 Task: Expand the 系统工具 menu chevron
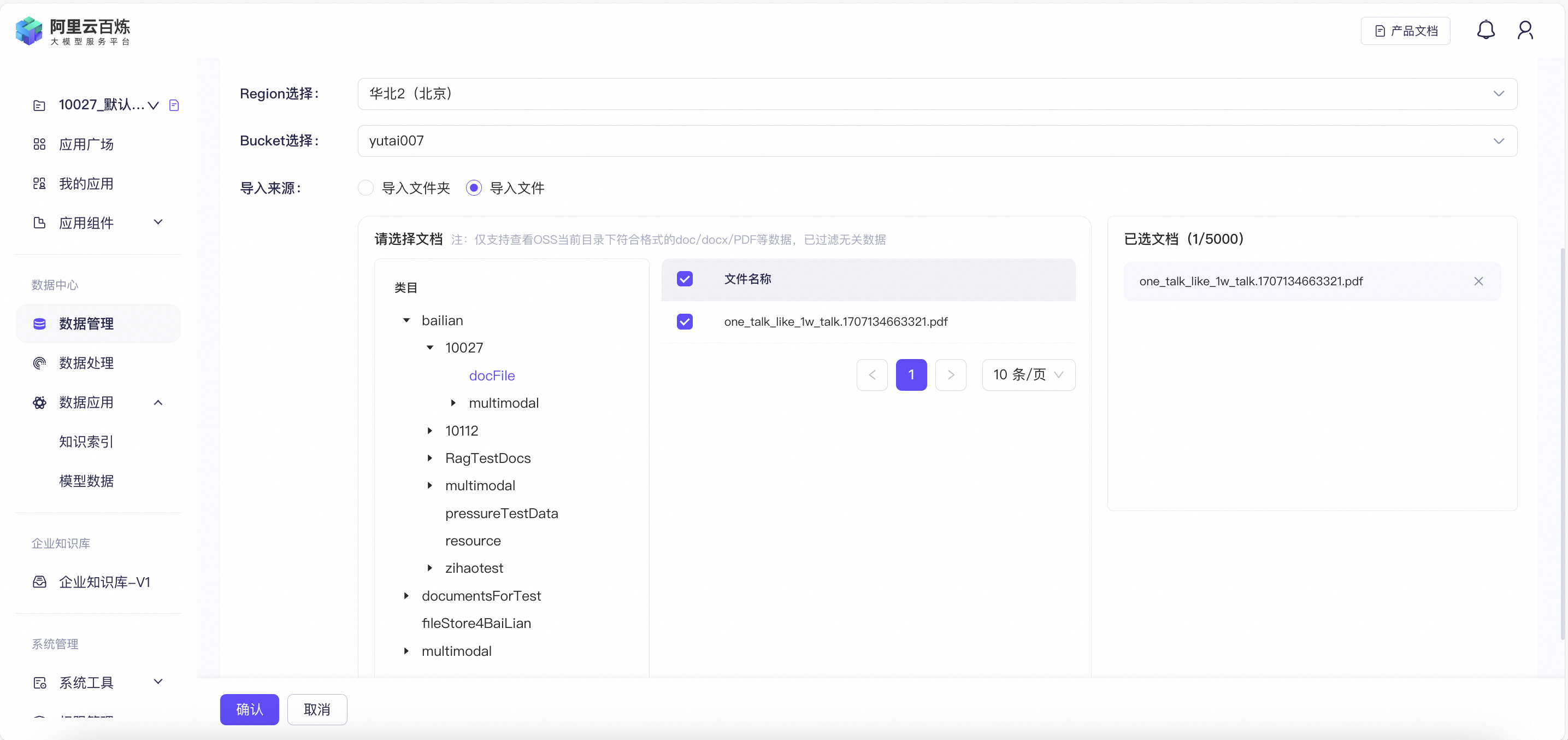[x=158, y=682]
